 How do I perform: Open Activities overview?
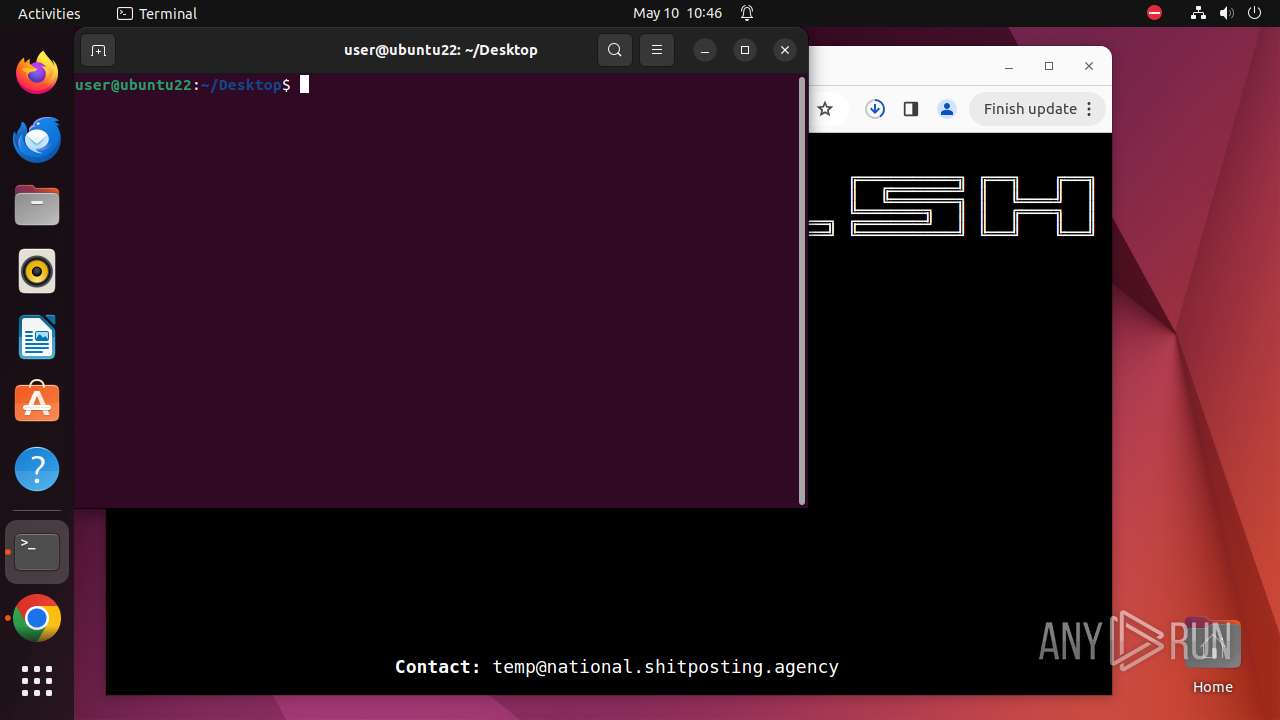[x=49, y=13]
